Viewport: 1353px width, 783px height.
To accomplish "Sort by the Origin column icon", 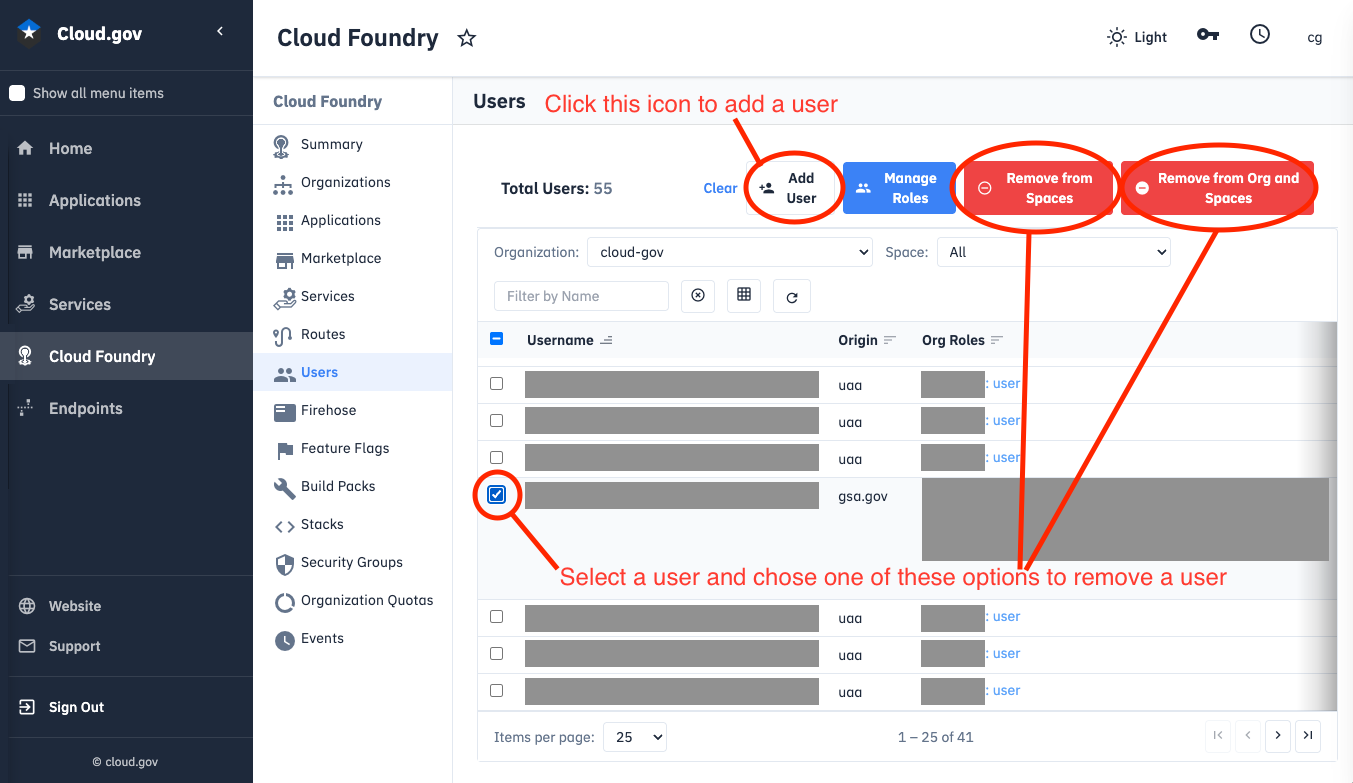I will pyautogui.click(x=890, y=340).
